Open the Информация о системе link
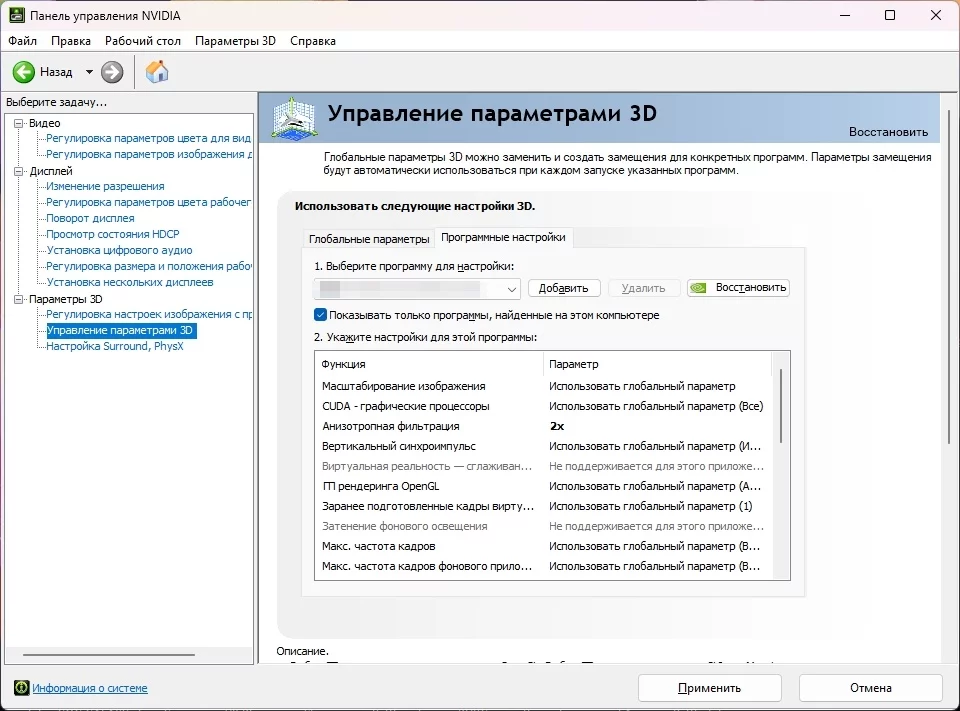This screenshot has height=711, width=960. pyautogui.click(x=90, y=688)
